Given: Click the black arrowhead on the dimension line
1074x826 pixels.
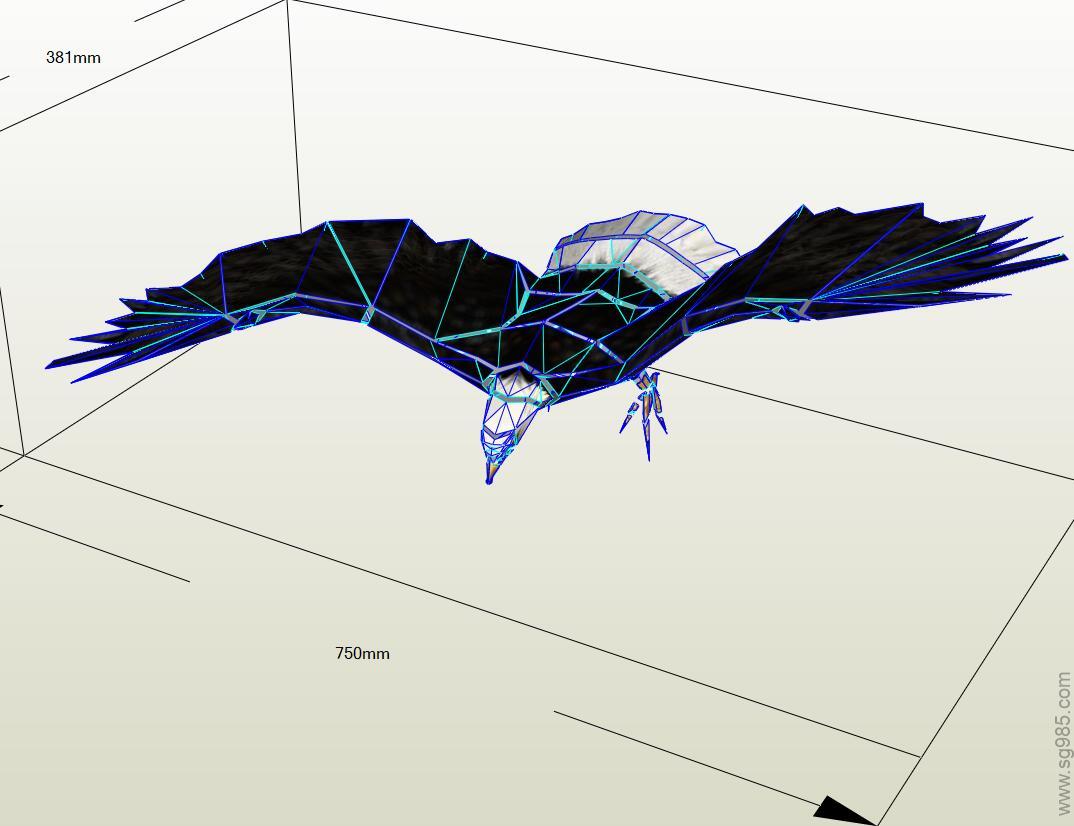Looking at the screenshot, I should click(x=845, y=811).
